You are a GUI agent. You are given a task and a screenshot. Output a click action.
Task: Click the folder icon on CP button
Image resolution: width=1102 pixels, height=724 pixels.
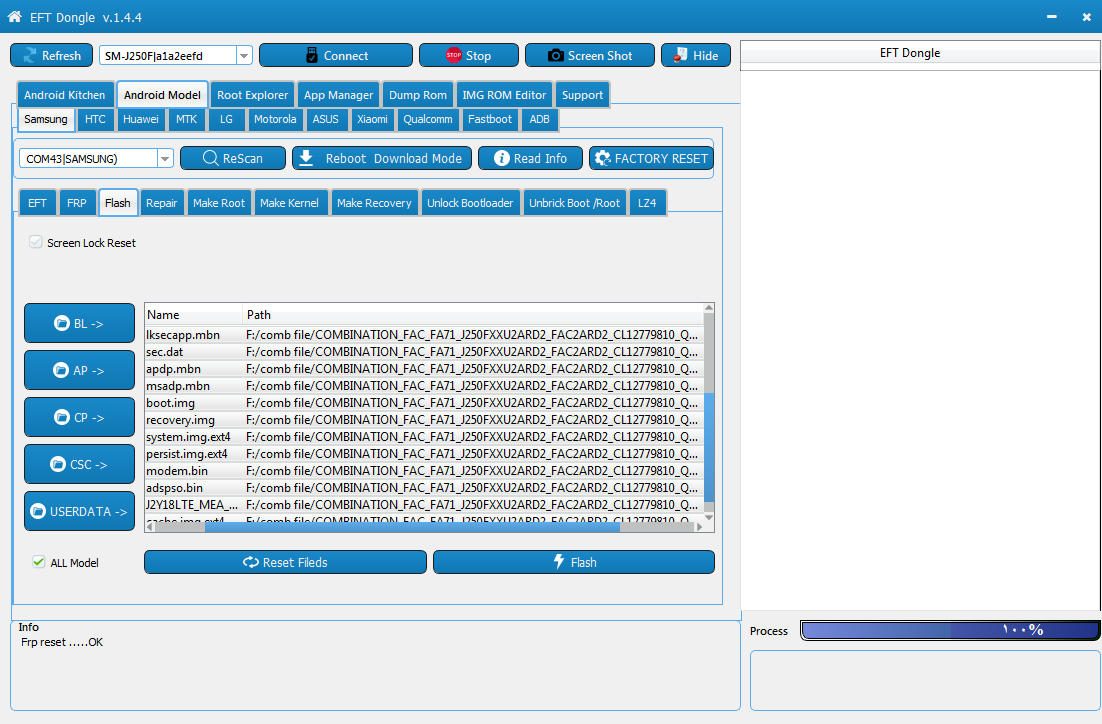tap(62, 418)
